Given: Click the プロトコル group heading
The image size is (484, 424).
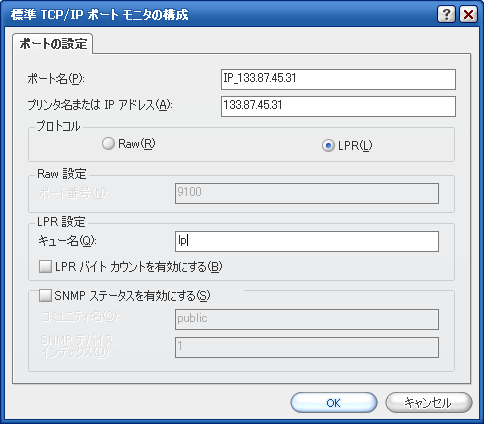Looking at the screenshot, I should pos(58,126).
